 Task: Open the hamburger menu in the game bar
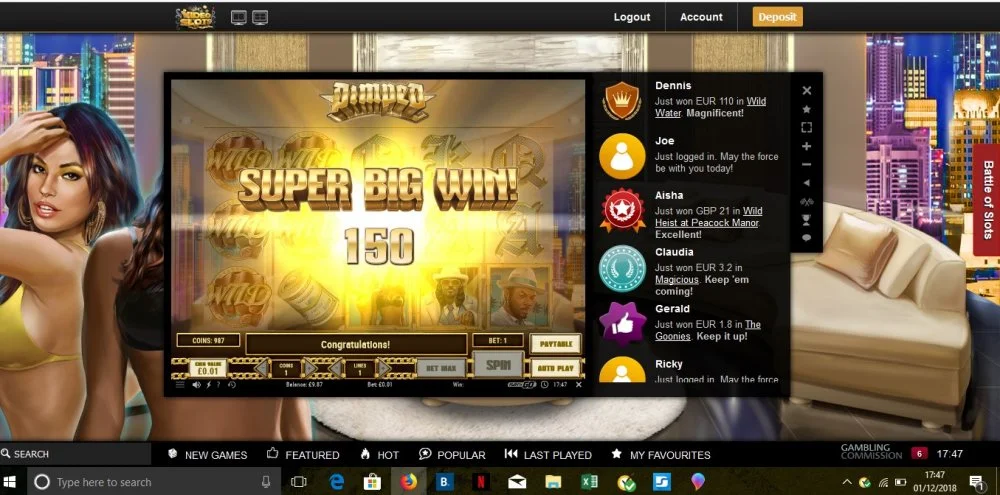[x=180, y=385]
